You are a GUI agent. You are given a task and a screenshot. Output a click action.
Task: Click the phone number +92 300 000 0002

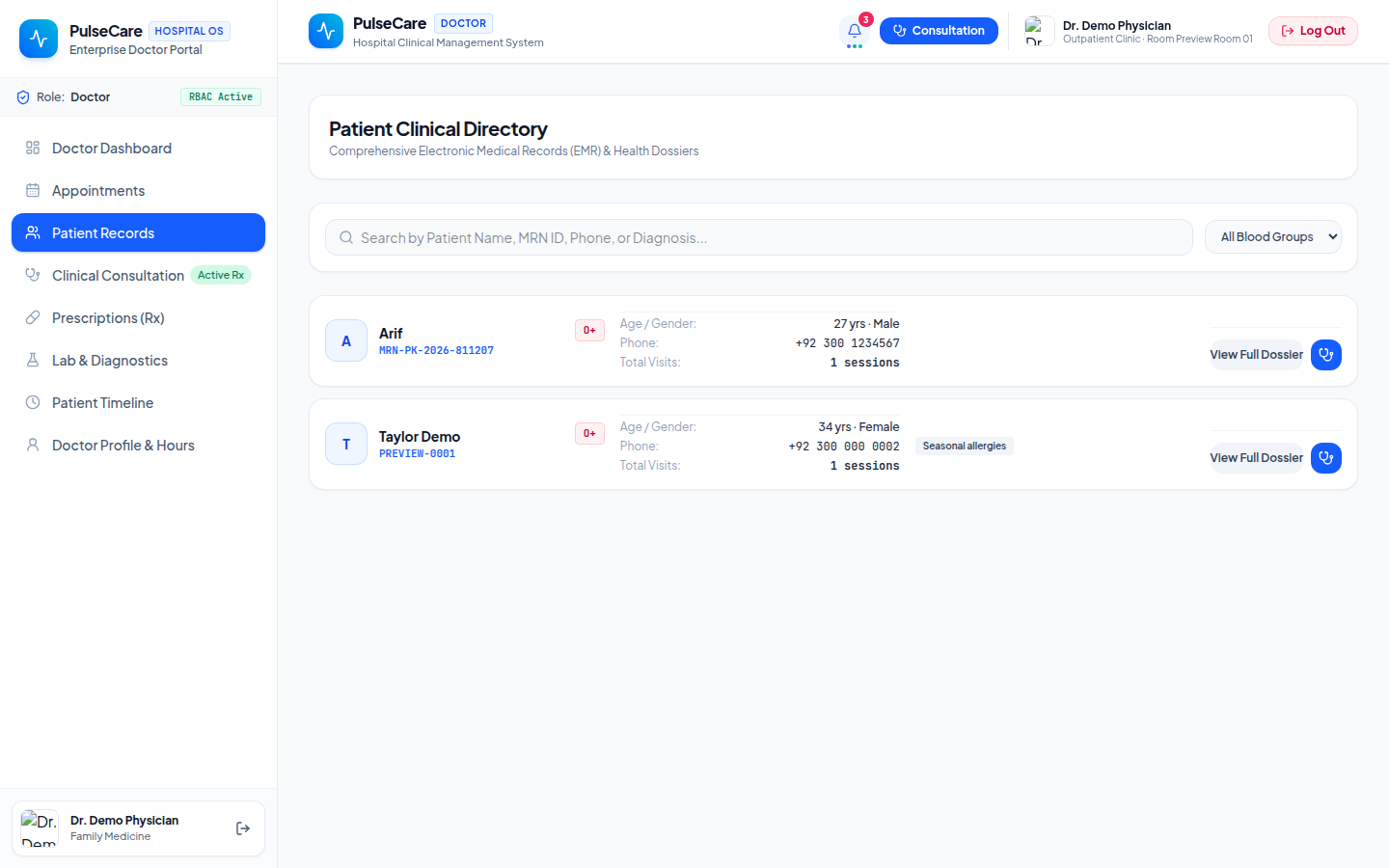(844, 447)
